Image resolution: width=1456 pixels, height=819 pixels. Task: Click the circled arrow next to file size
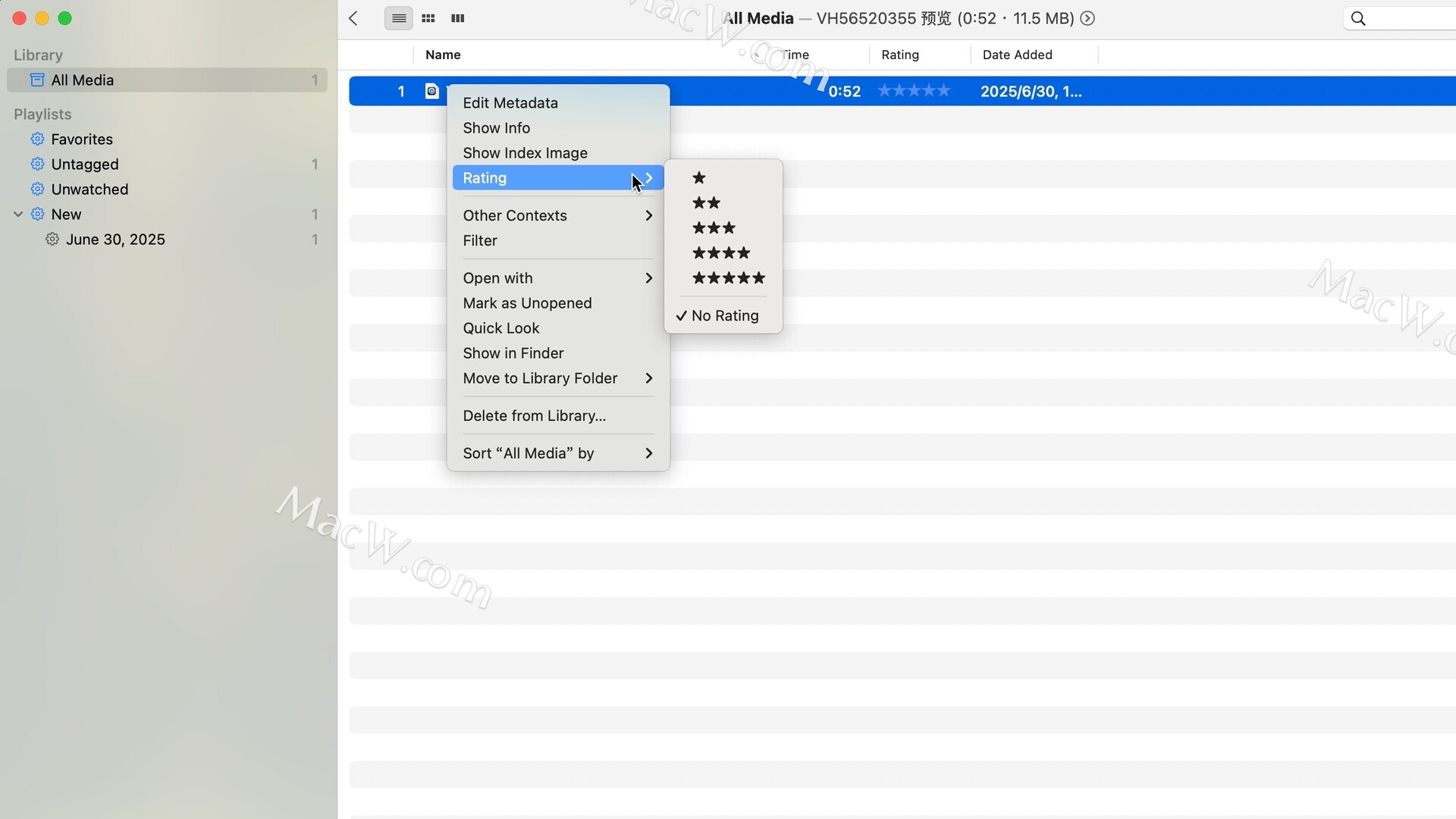pos(1087,18)
